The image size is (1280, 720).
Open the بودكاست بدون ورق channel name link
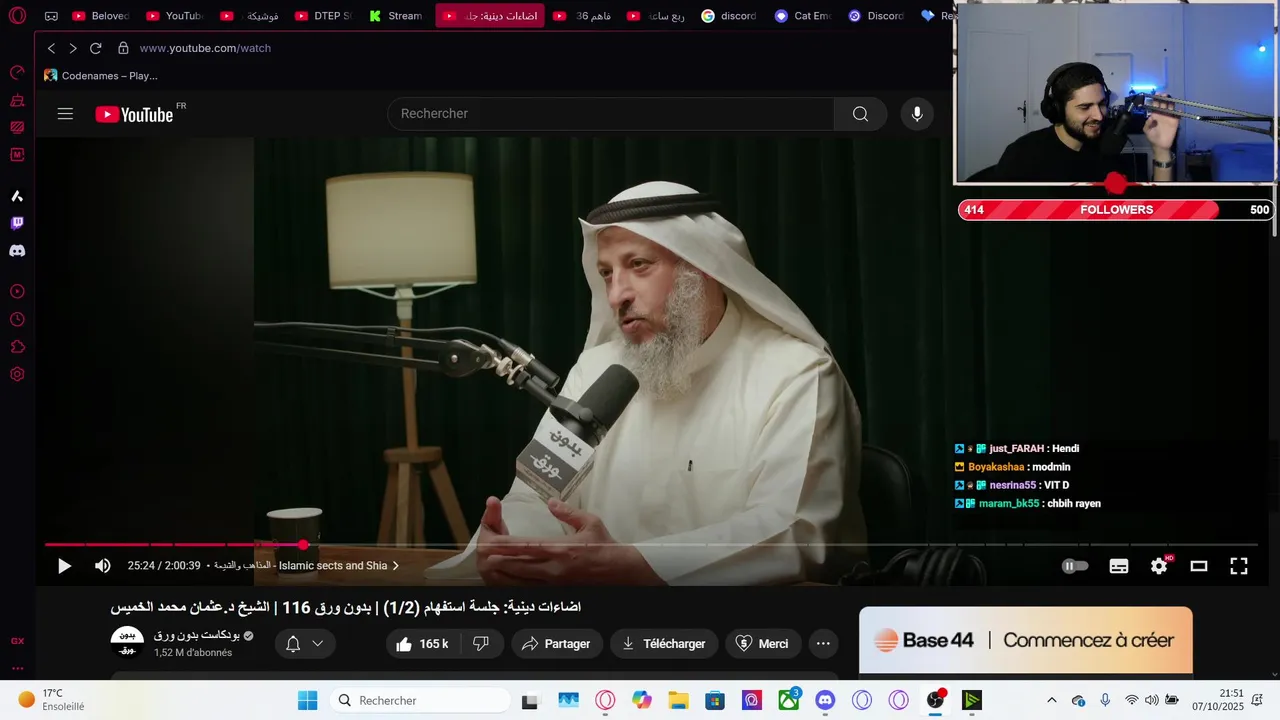[196, 635]
